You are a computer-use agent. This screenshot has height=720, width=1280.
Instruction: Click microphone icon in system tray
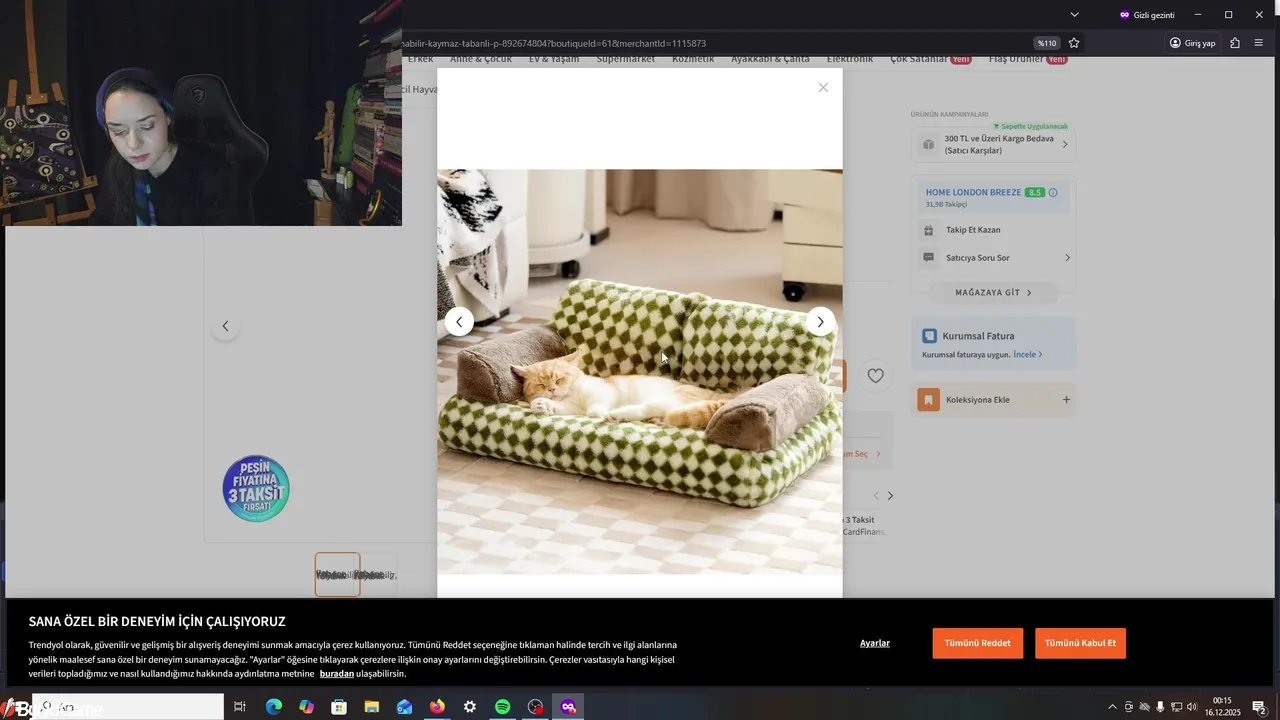(1160, 707)
